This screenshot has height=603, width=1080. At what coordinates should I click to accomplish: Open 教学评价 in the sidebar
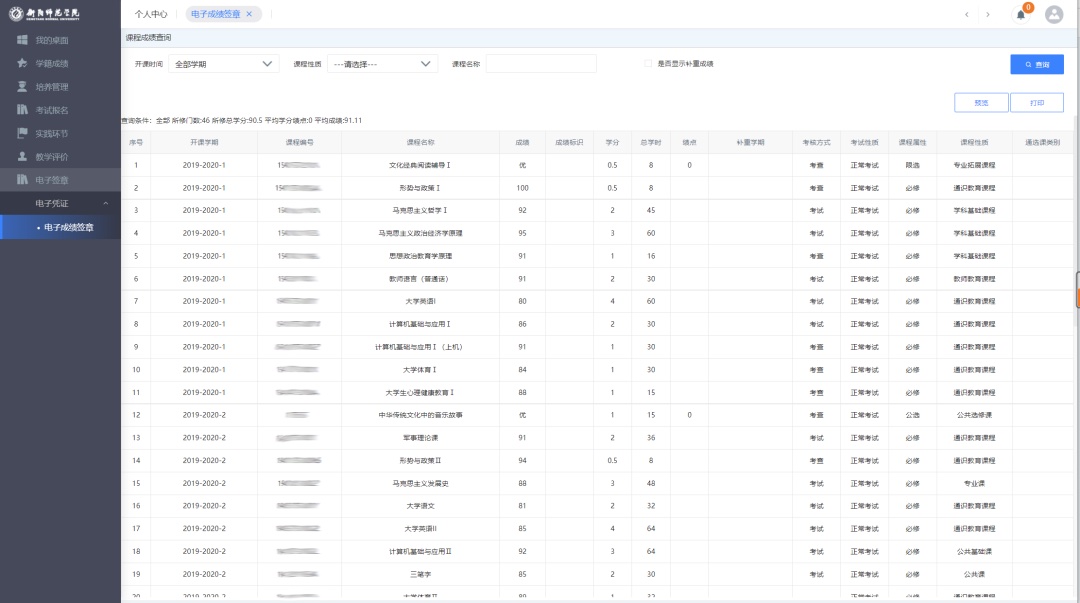(51, 157)
